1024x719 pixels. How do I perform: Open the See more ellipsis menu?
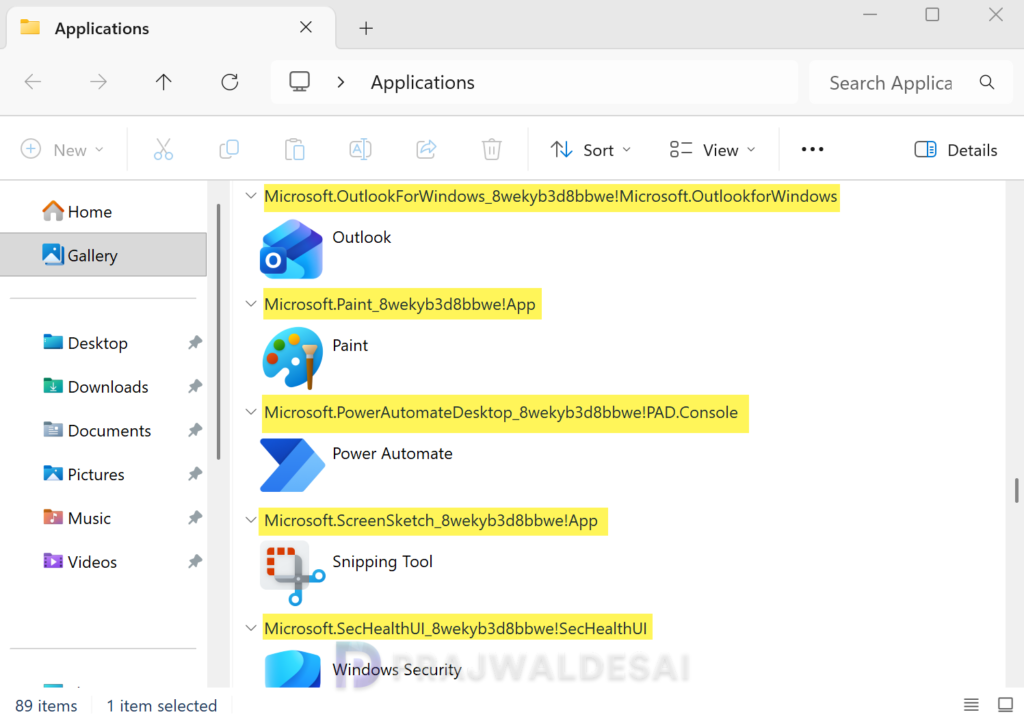(x=812, y=150)
